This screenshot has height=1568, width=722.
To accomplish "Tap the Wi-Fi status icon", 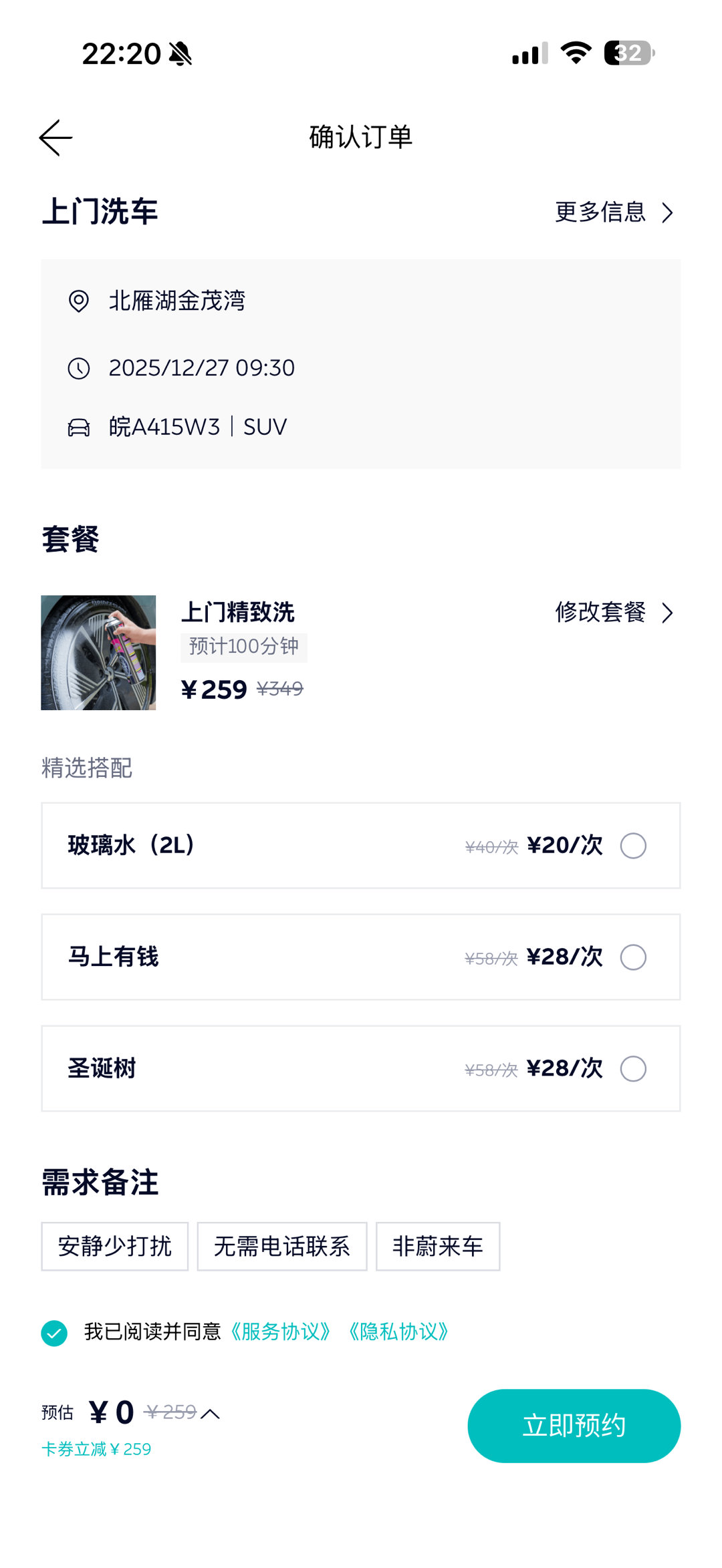I will point(576,53).
